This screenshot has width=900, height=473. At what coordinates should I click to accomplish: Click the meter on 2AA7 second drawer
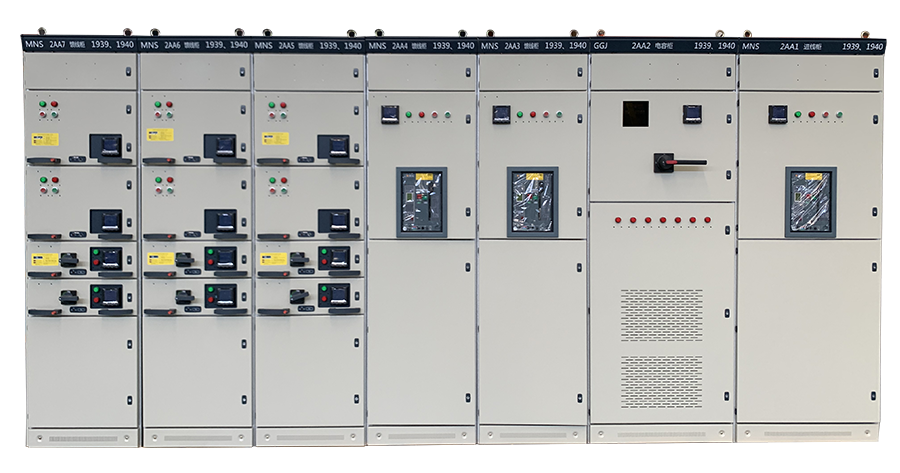tap(110, 220)
